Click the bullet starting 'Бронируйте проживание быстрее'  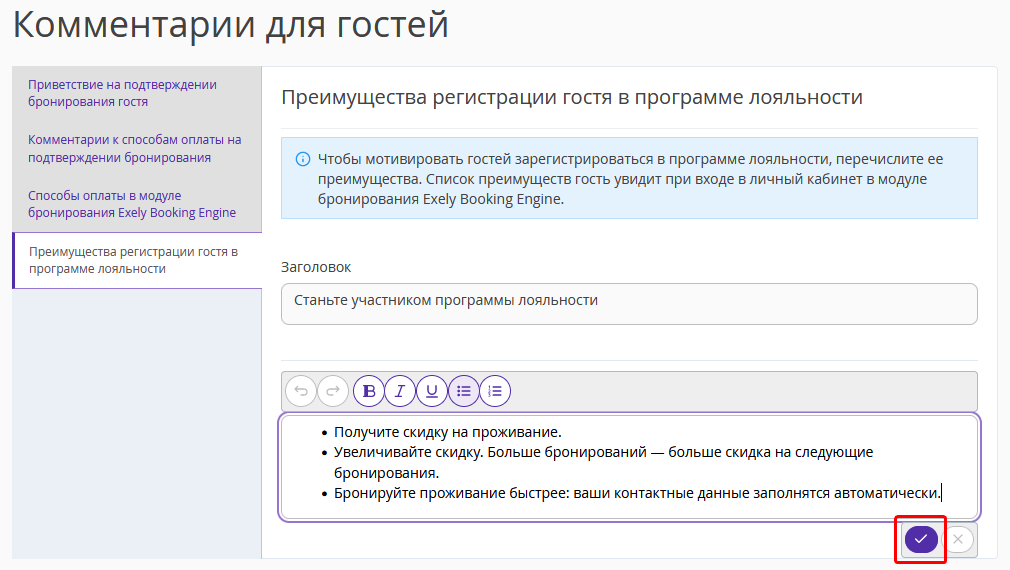pyautogui.click(x=637, y=493)
